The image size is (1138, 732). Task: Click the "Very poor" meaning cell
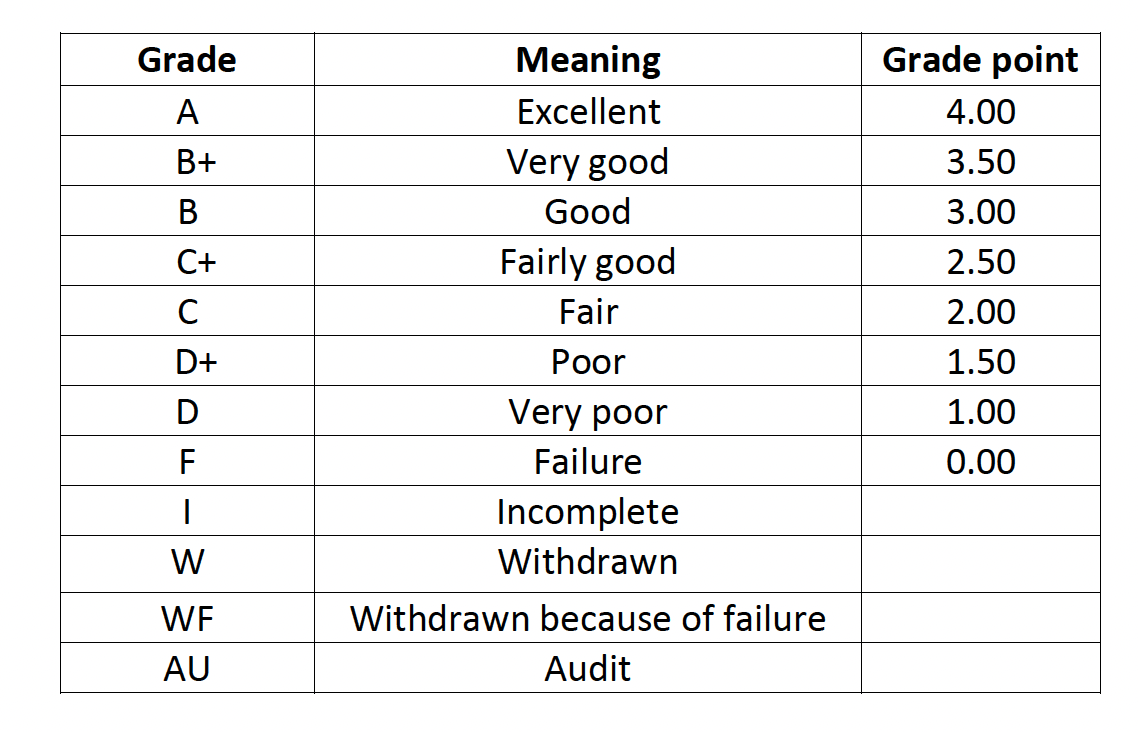pos(588,411)
